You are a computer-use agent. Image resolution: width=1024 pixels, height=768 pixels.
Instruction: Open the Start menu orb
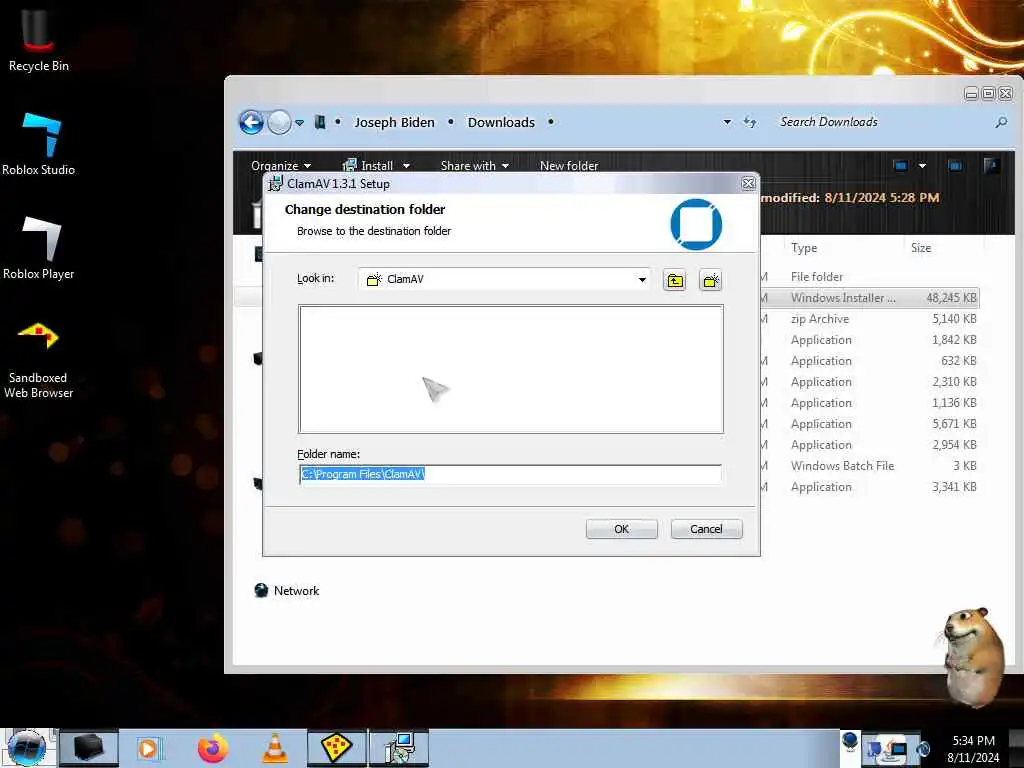[26, 748]
